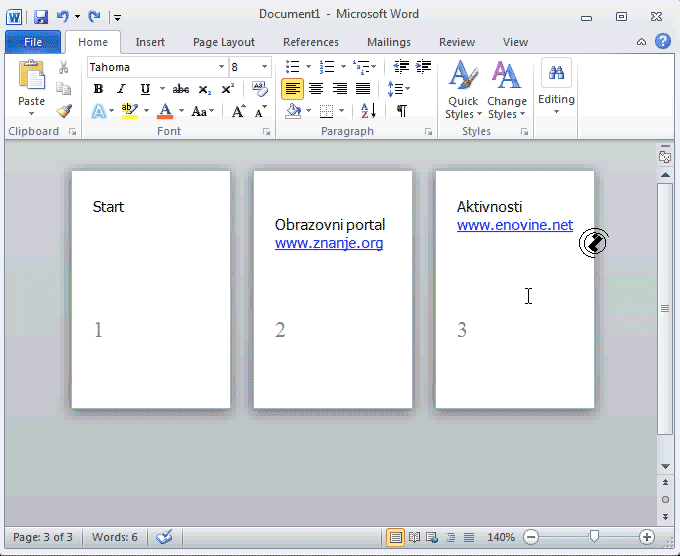Screen dimensions: 680x556
Task: Click the Clear Formatting icon
Action: coord(260,89)
